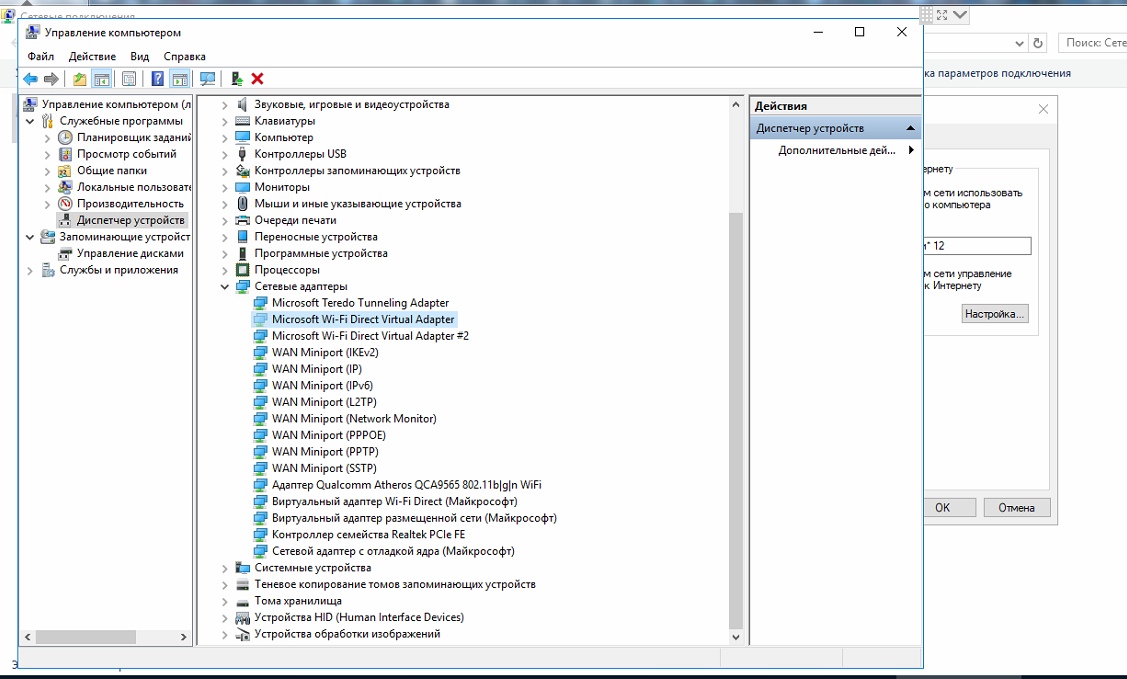Click the update driver toolbar icon
The height and width of the screenshot is (679, 1127).
tap(236, 79)
